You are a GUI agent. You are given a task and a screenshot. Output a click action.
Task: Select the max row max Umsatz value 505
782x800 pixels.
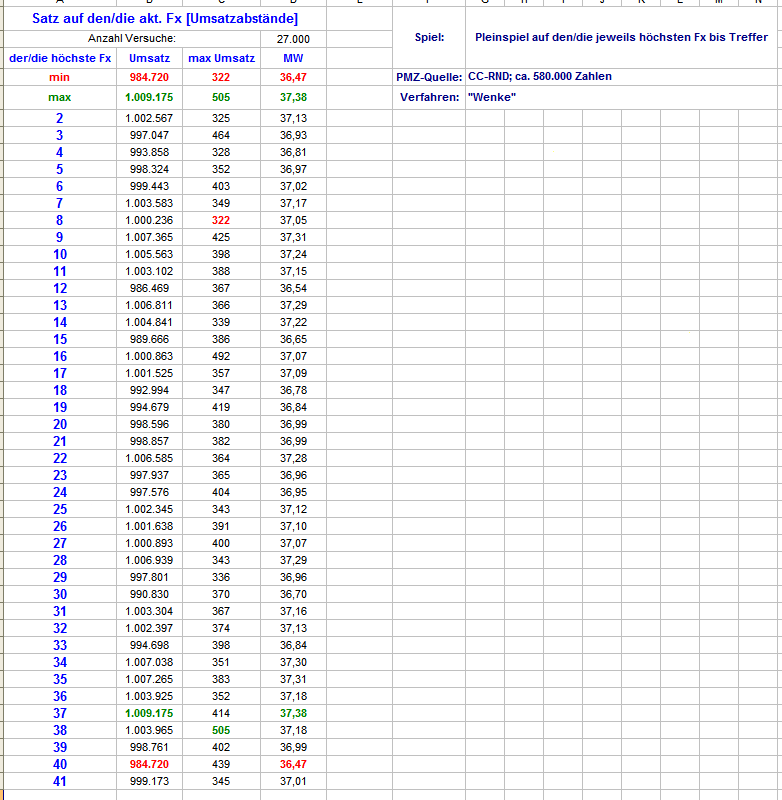(x=221, y=97)
